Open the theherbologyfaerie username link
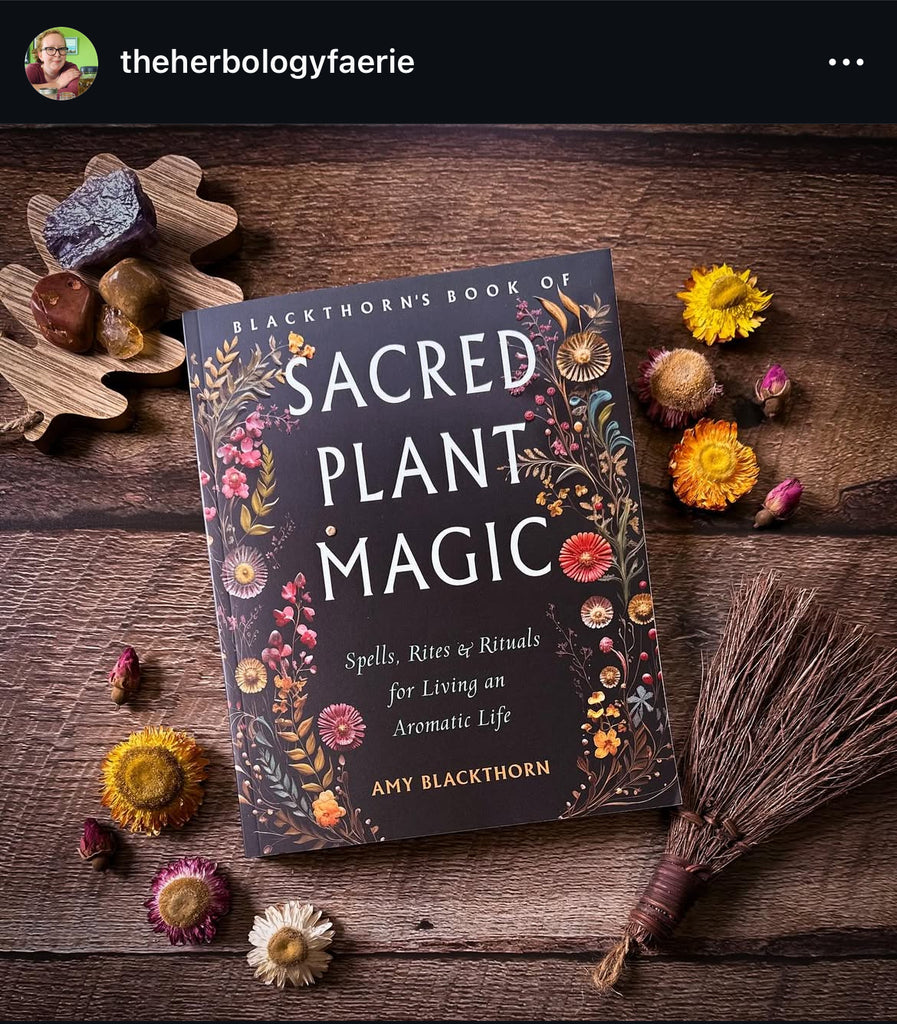The height and width of the screenshot is (1024, 897). pyautogui.click(x=267, y=62)
